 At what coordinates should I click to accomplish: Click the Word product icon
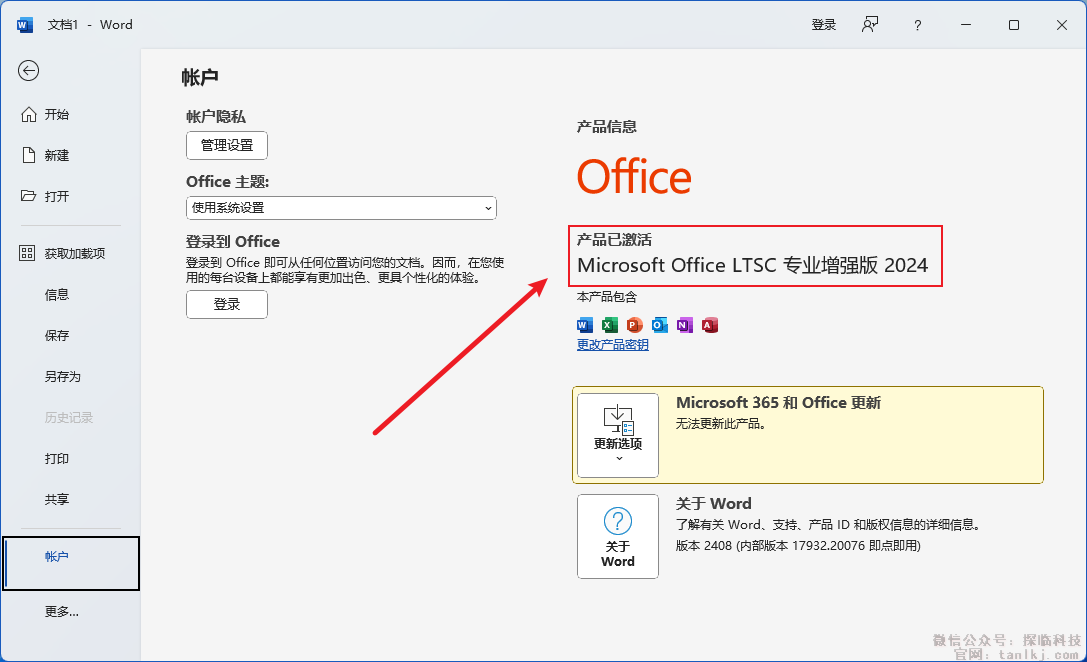[x=584, y=324]
